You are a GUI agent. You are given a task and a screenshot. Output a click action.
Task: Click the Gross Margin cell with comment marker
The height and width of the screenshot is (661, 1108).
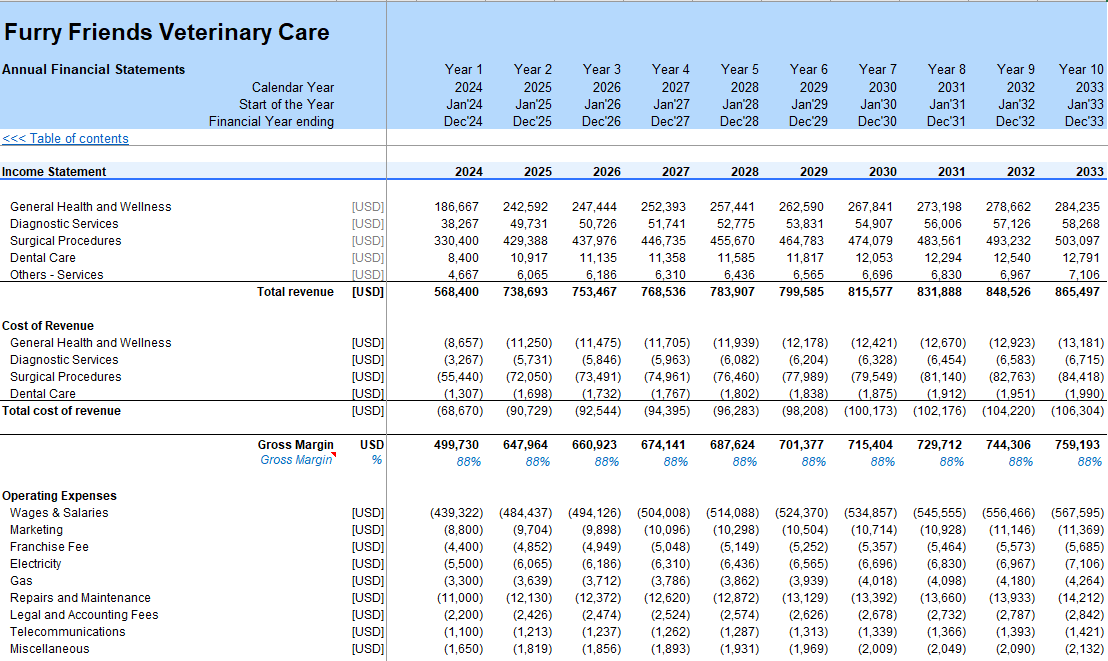[296, 460]
